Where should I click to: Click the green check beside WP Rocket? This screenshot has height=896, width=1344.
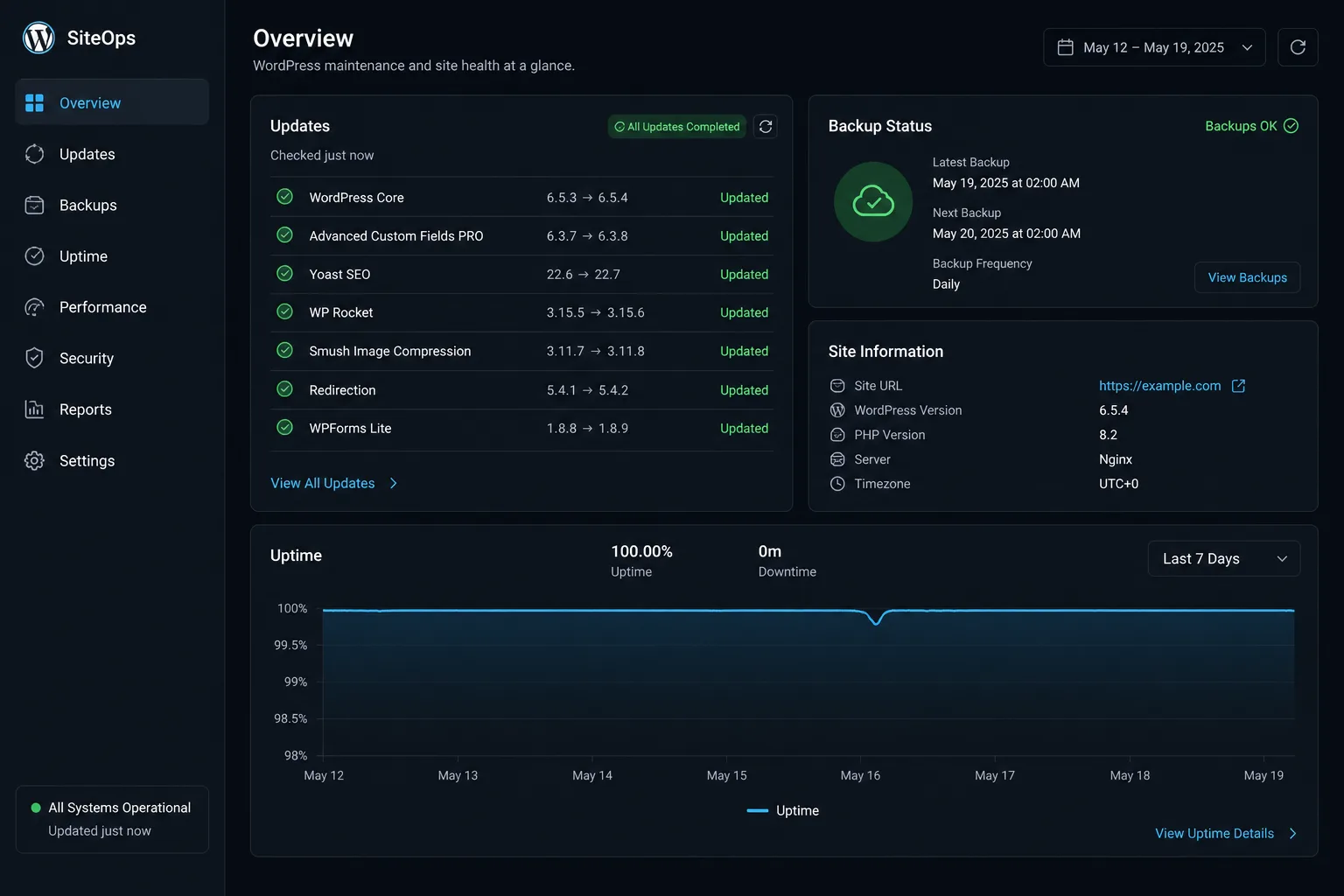tap(284, 311)
